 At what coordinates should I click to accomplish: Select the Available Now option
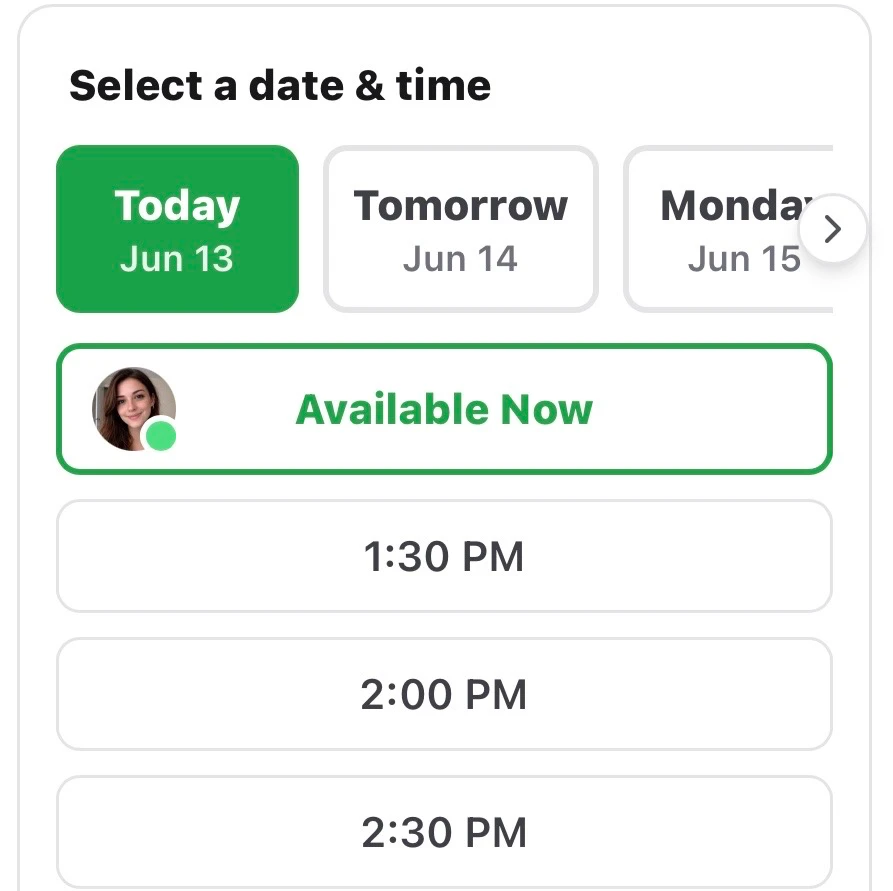point(444,408)
